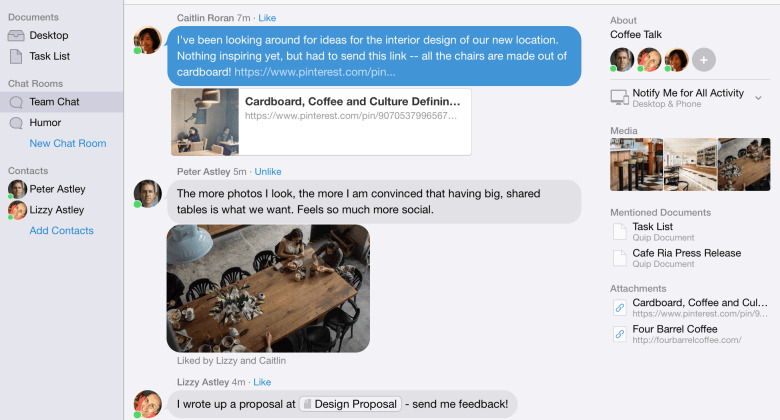Click the monitor icon next to Notify Me
This screenshot has width=780, height=420.
point(620,98)
